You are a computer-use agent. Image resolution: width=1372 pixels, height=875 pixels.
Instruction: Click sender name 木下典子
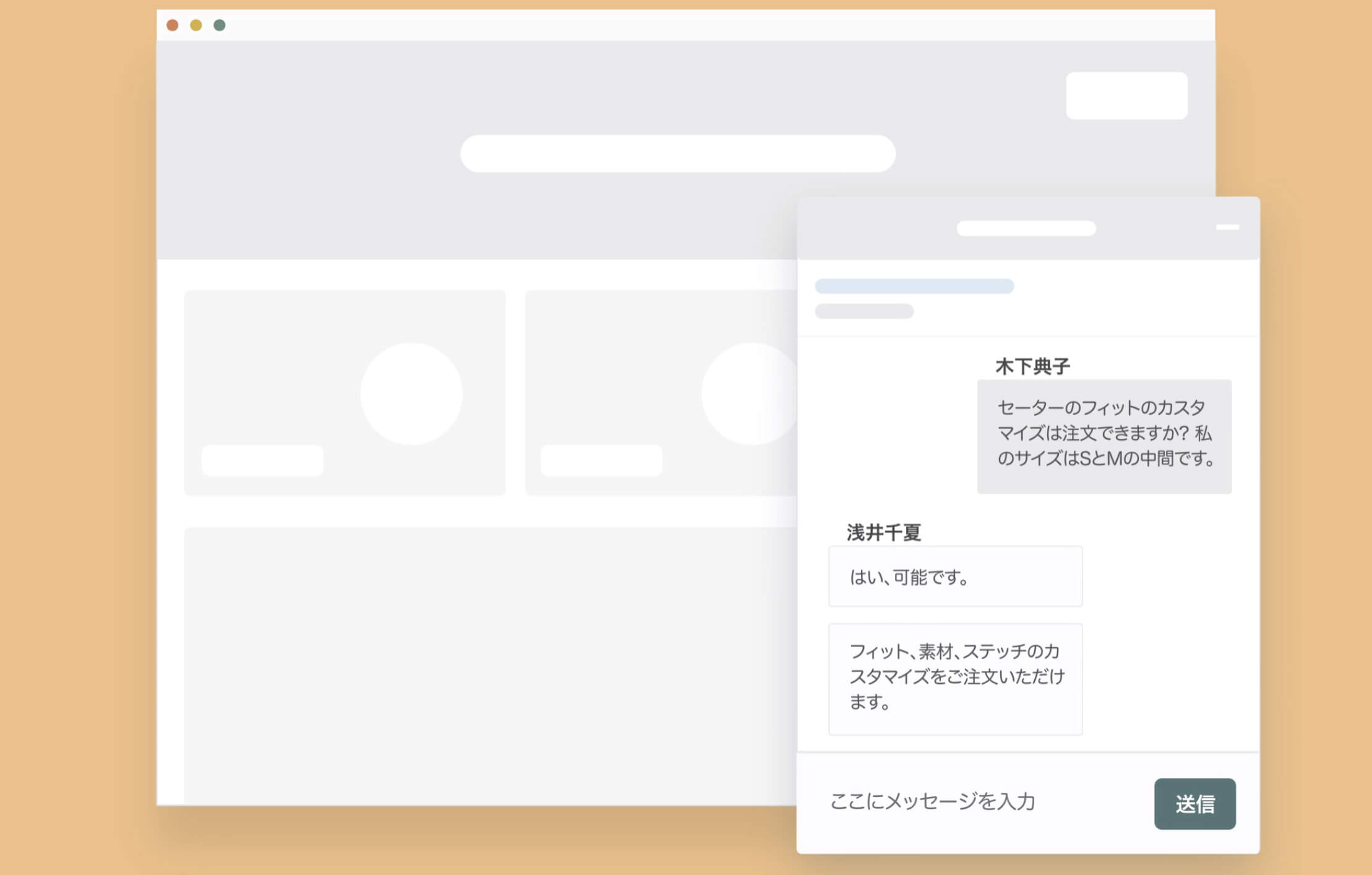pyautogui.click(x=1032, y=366)
